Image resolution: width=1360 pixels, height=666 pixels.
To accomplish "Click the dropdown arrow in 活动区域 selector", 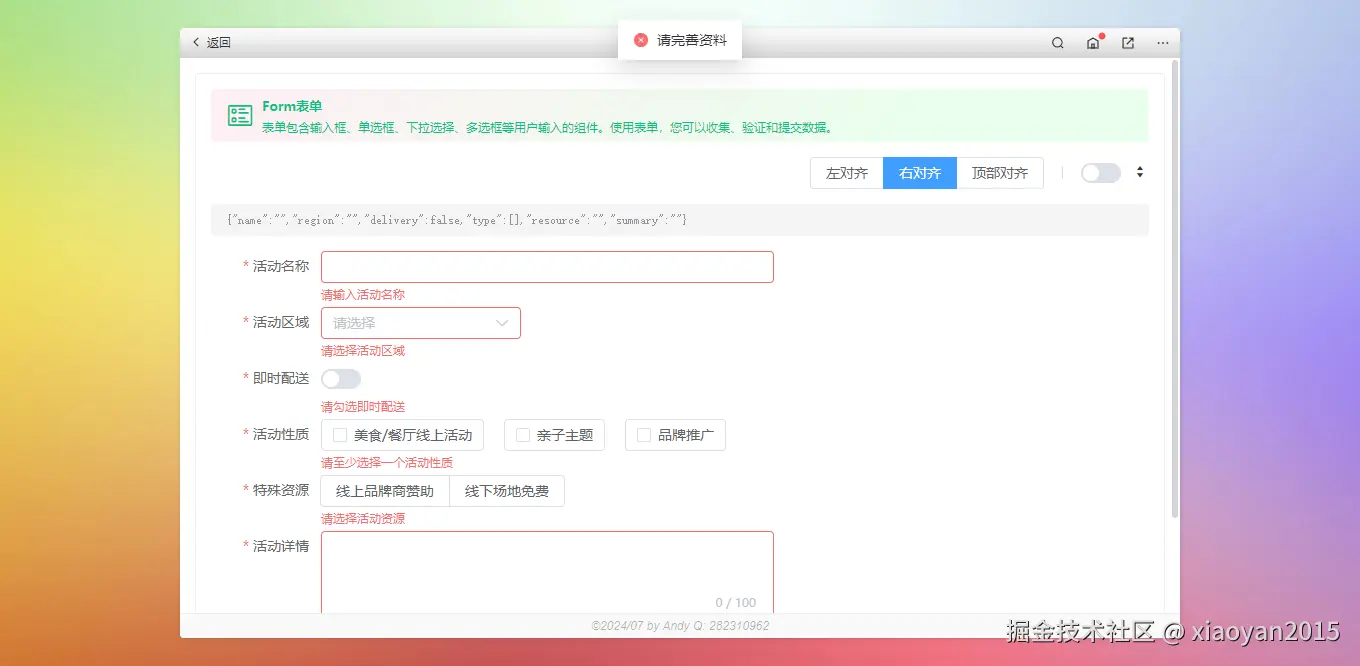I will pos(502,323).
